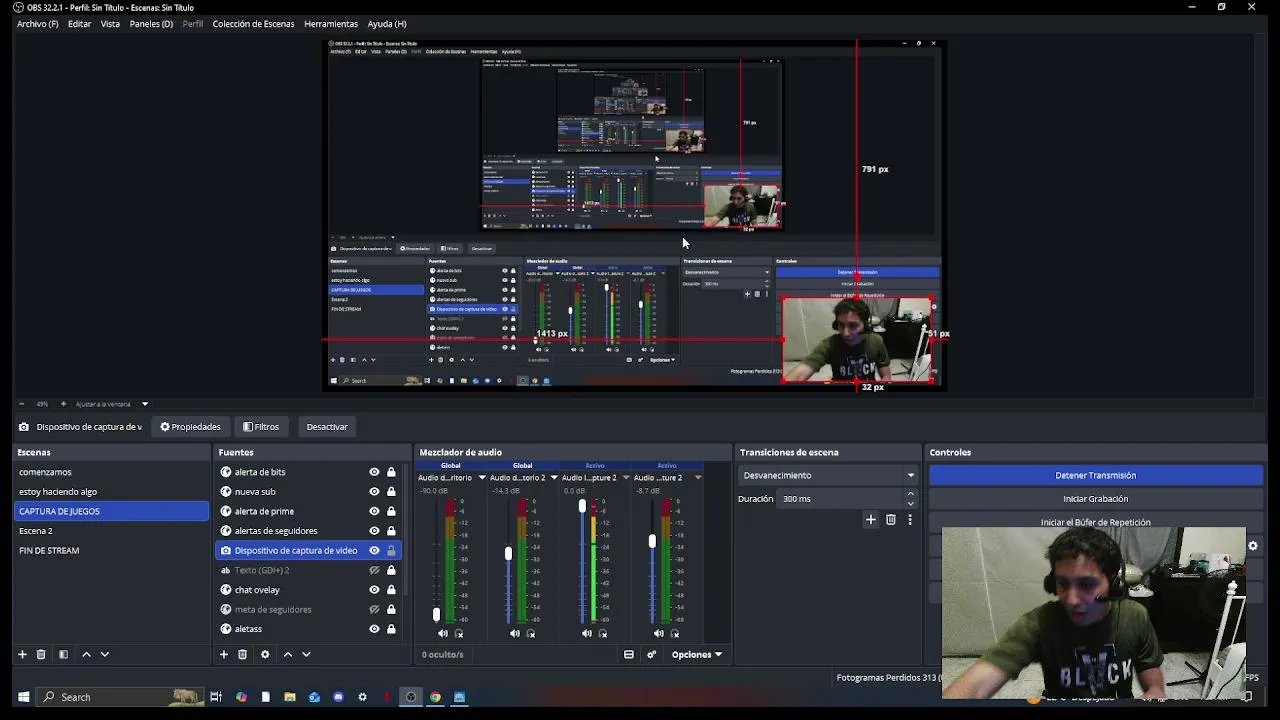Delete selected scene with trash icon
Viewport: 1280px width, 720px height.
point(41,654)
